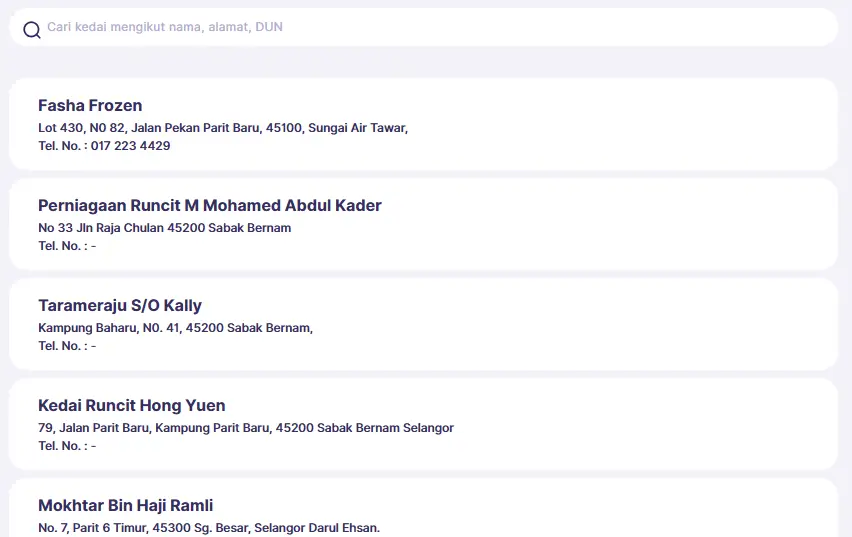Click the Jln Raja Chulan address line

tap(165, 228)
